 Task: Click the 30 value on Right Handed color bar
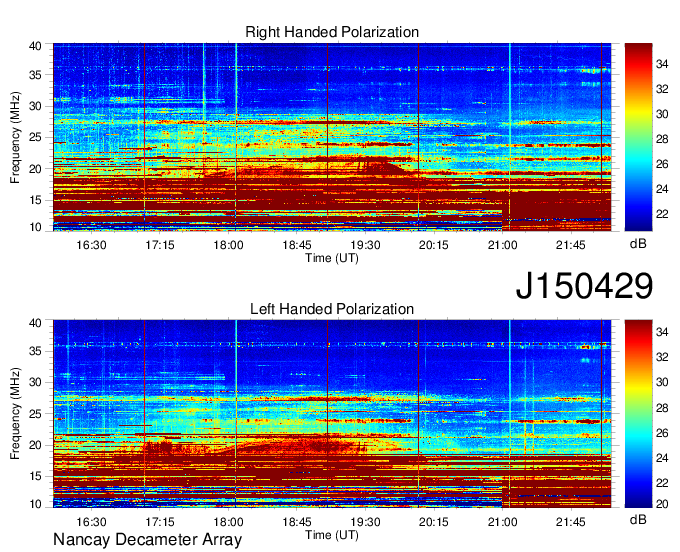(662, 114)
